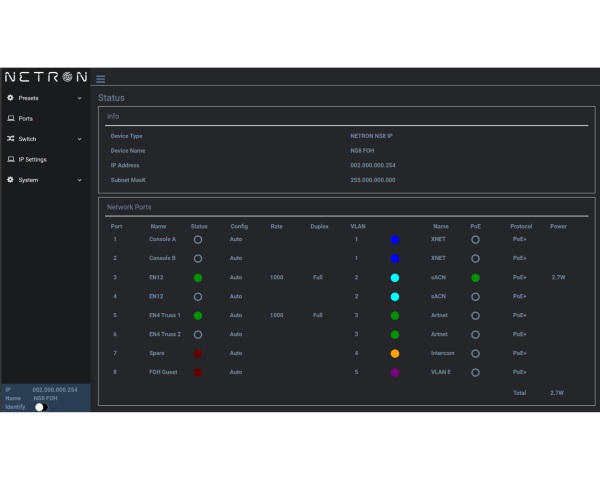Click the EN4 Truss 1 port name
This screenshot has height=480, width=600.
point(165,315)
